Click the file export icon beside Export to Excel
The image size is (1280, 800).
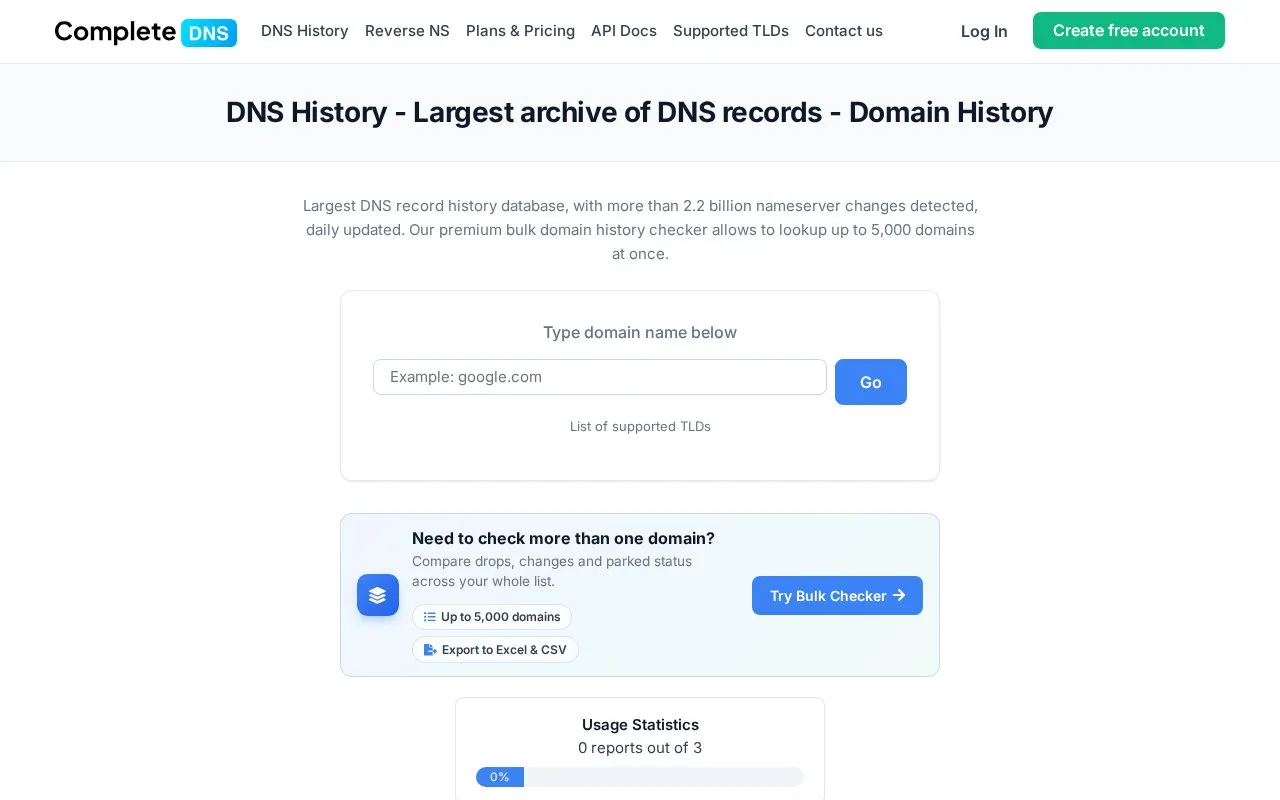(430, 650)
